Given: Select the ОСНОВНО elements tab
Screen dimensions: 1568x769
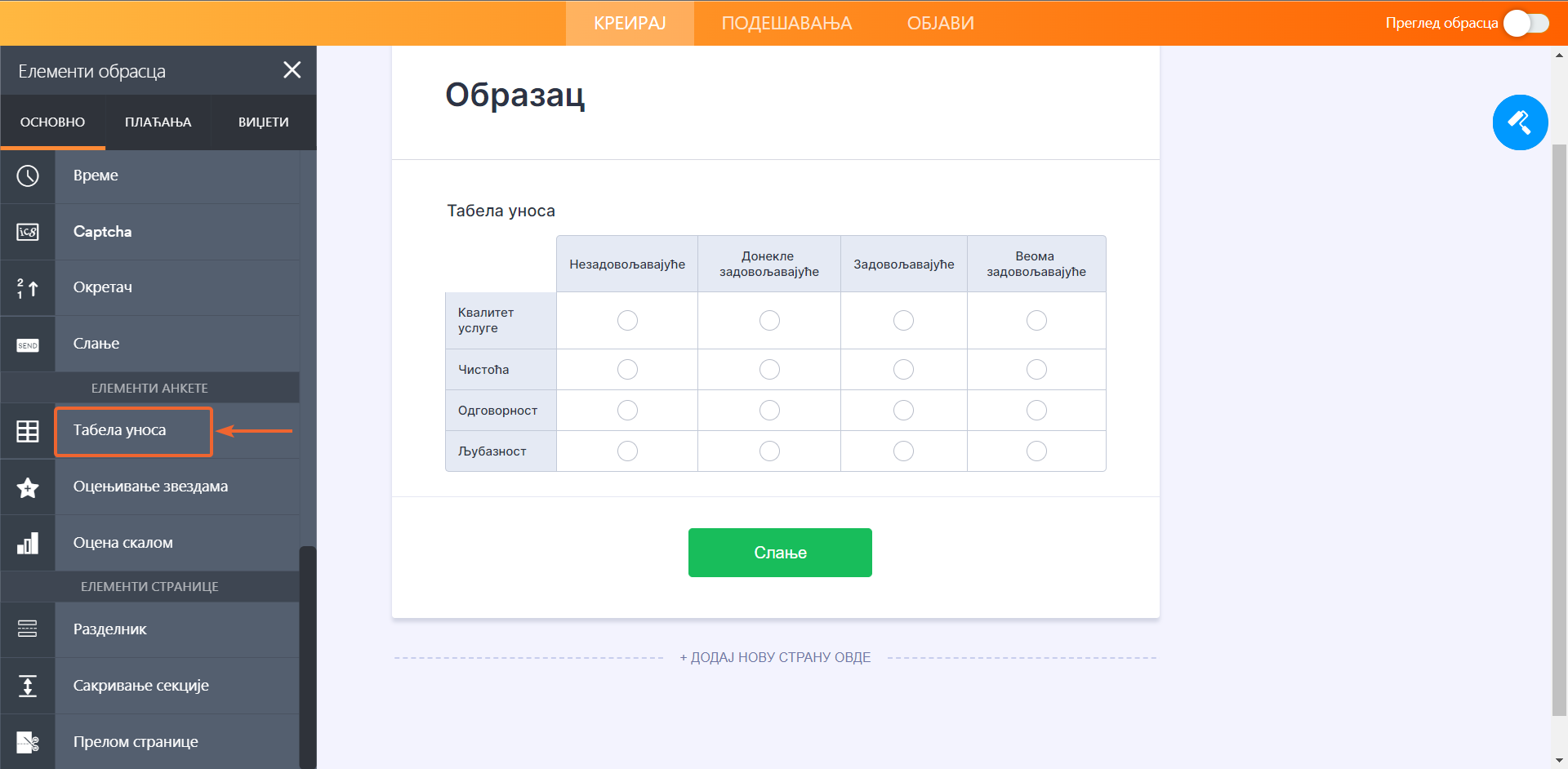Looking at the screenshot, I should [x=52, y=122].
